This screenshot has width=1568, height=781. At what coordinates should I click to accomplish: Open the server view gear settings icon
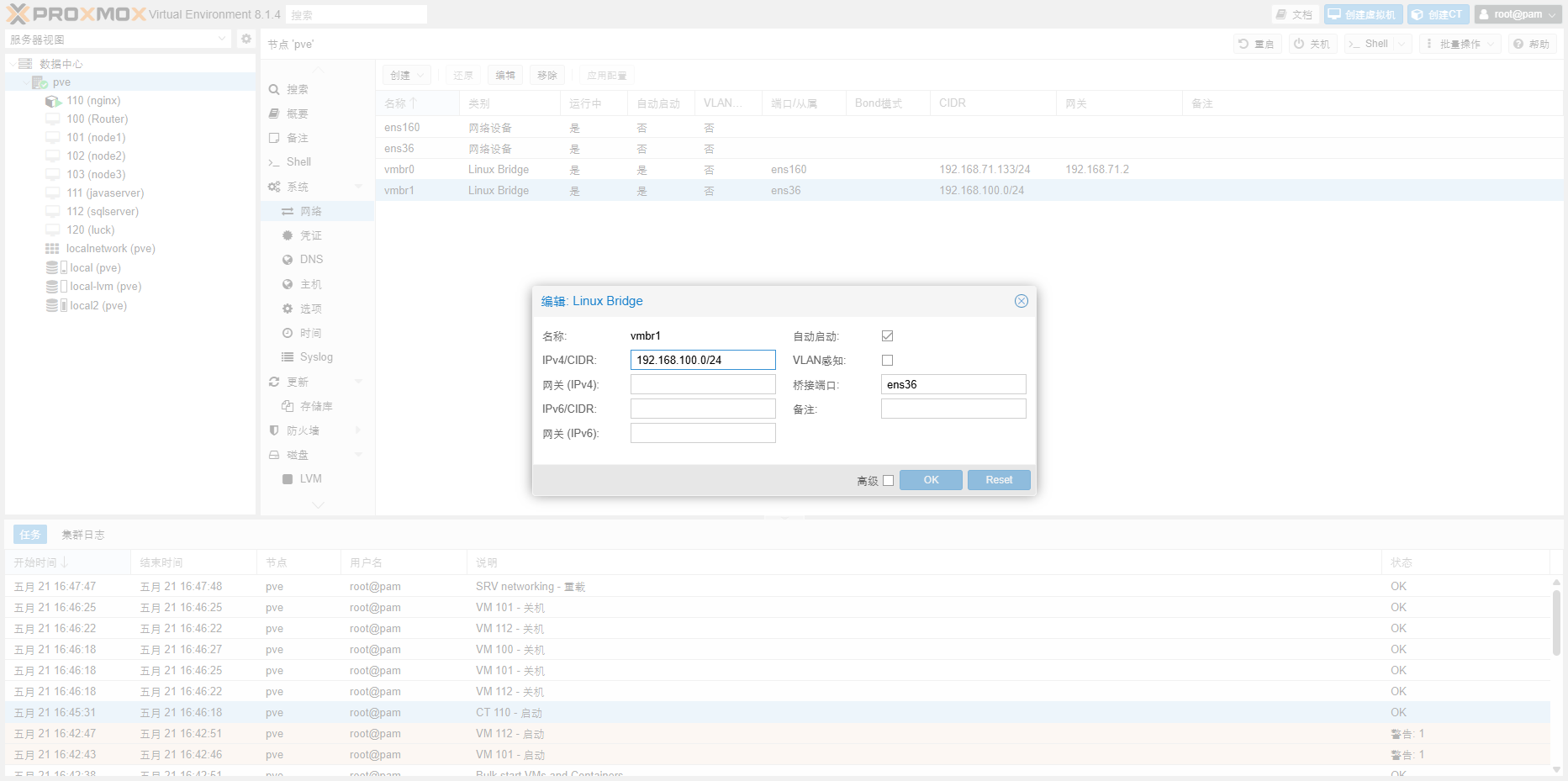click(246, 39)
